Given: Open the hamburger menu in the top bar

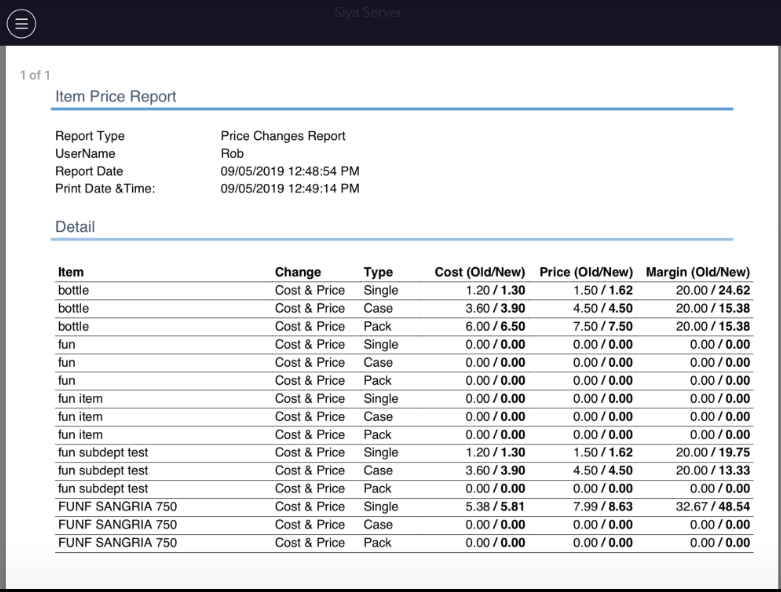Looking at the screenshot, I should coord(22,23).
